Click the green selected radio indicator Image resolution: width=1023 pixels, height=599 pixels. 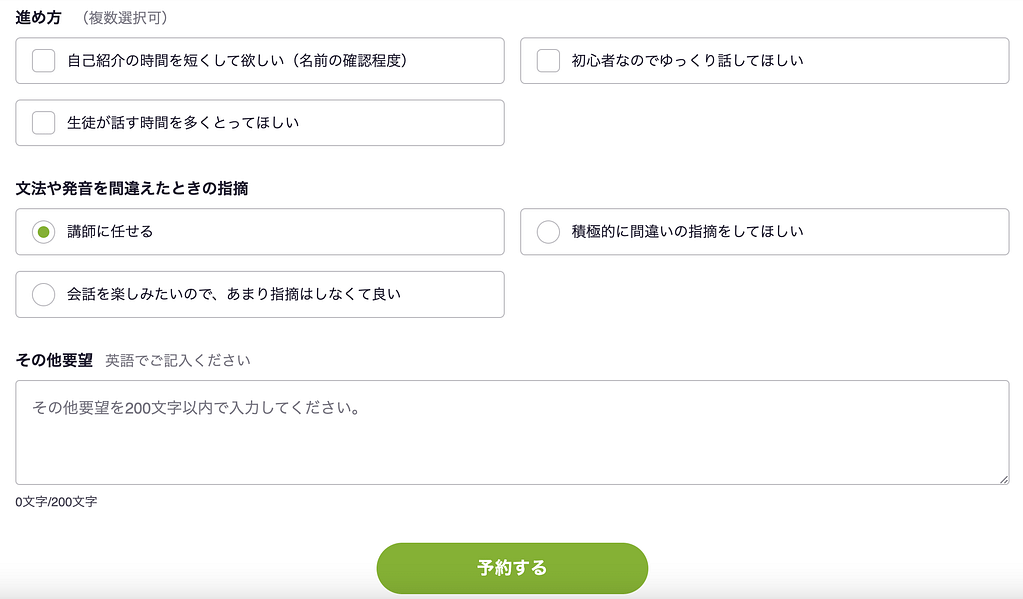[43, 232]
